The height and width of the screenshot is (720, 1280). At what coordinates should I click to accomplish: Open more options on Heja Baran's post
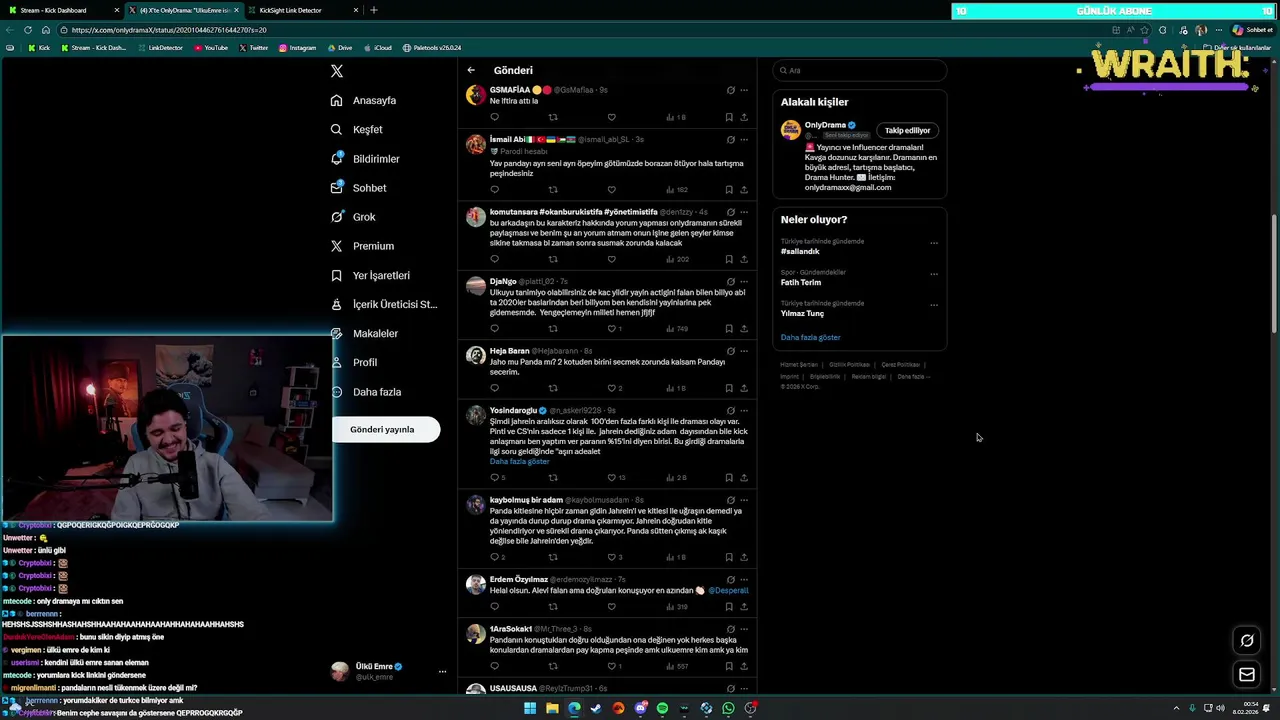pyautogui.click(x=744, y=351)
